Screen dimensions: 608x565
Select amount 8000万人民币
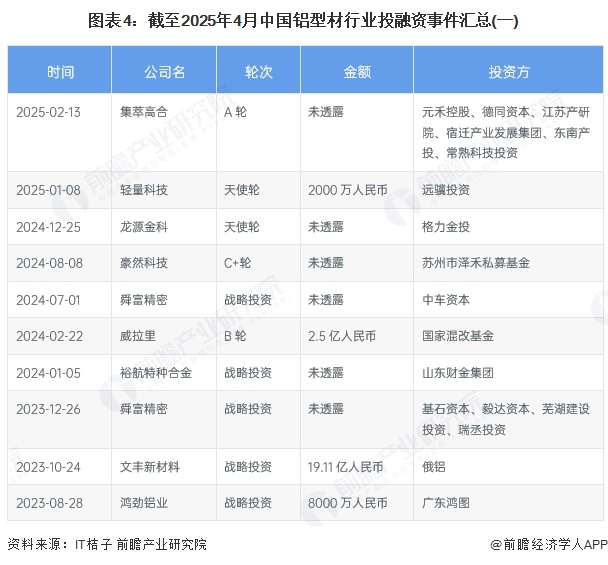(348, 503)
